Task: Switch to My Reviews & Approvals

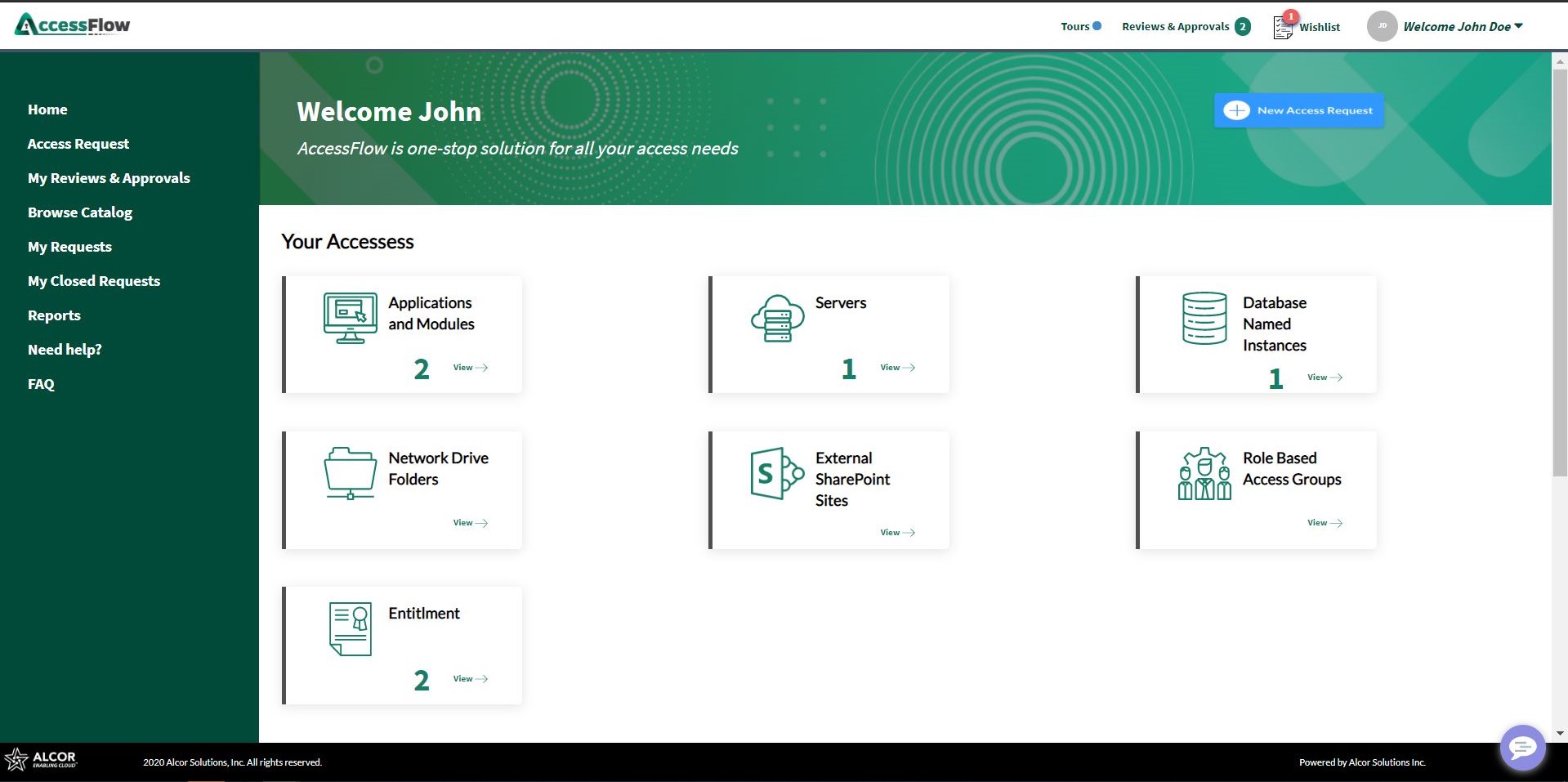Action: coord(109,177)
